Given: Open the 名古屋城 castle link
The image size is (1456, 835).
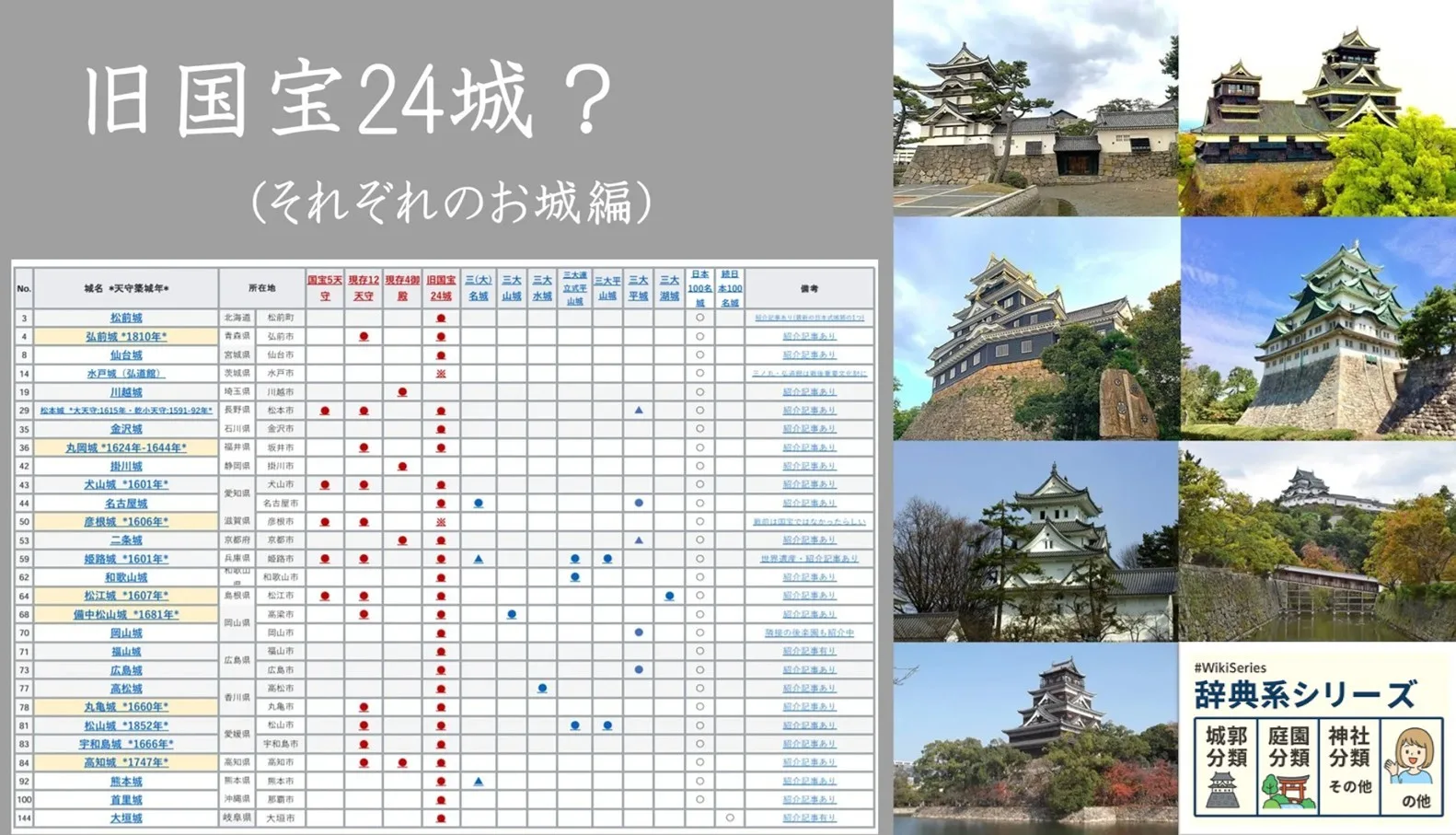Looking at the screenshot, I should click(126, 503).
